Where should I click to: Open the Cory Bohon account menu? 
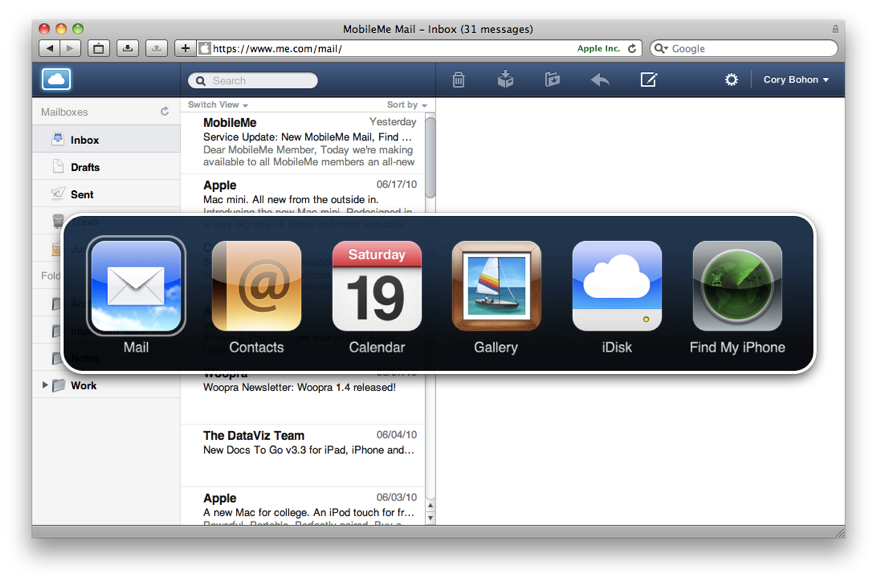[x=796, y=79]
